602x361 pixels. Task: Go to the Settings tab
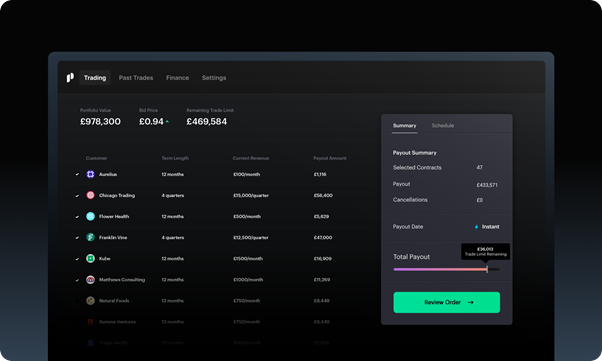[x=214, y=78]
